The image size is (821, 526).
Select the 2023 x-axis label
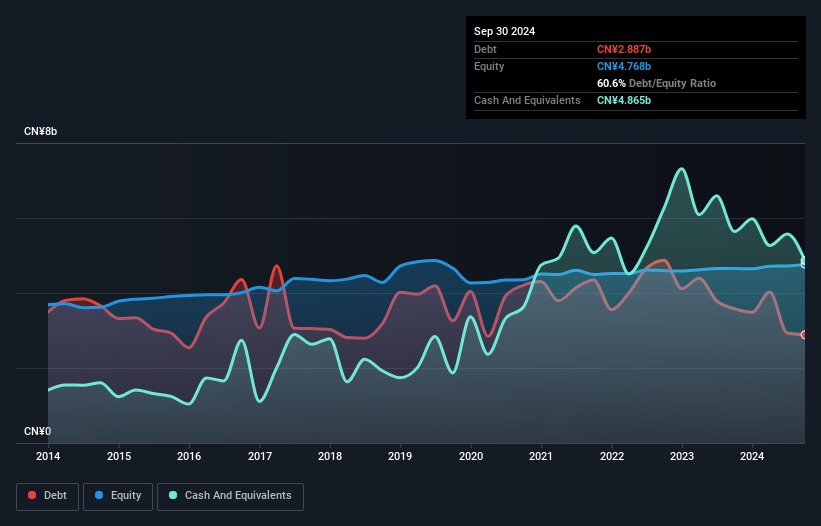tap(682, 456)
